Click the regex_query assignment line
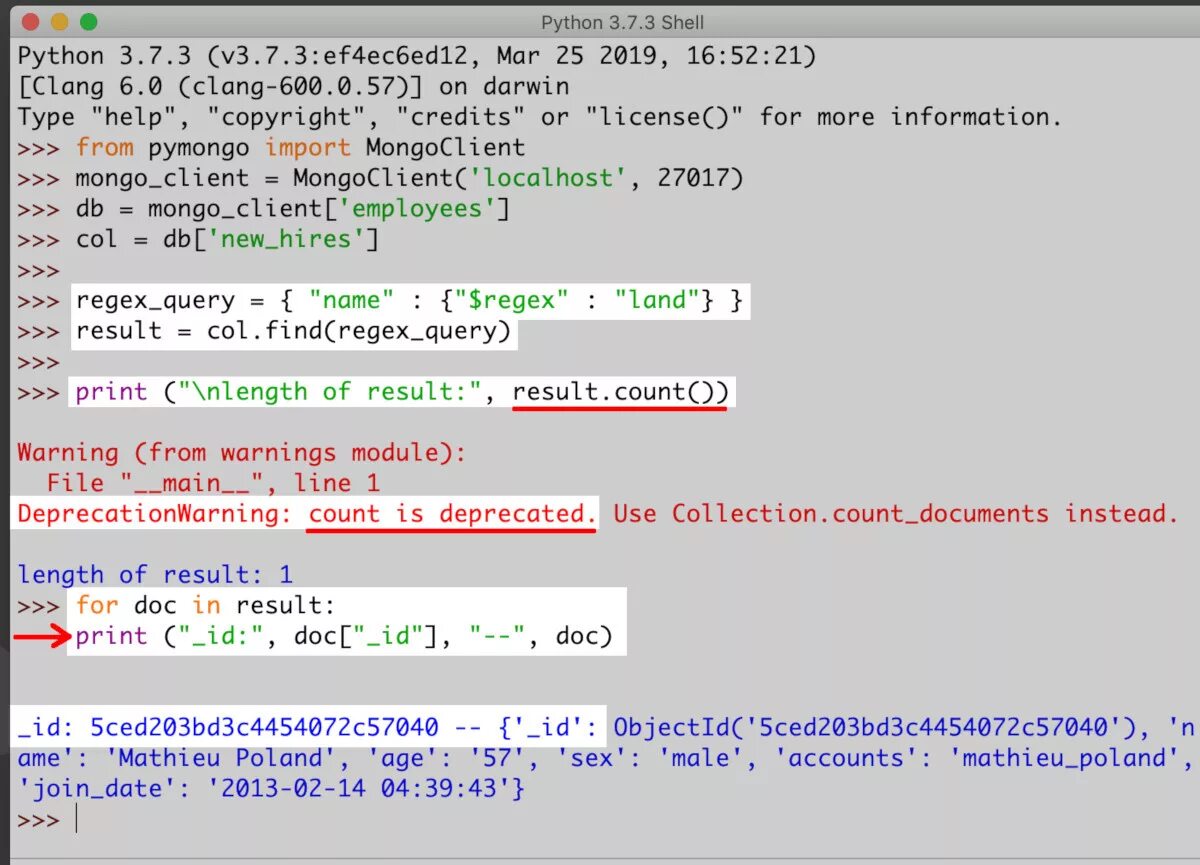Viewport: 1200px width, 865px height. (x=409, y=300)
